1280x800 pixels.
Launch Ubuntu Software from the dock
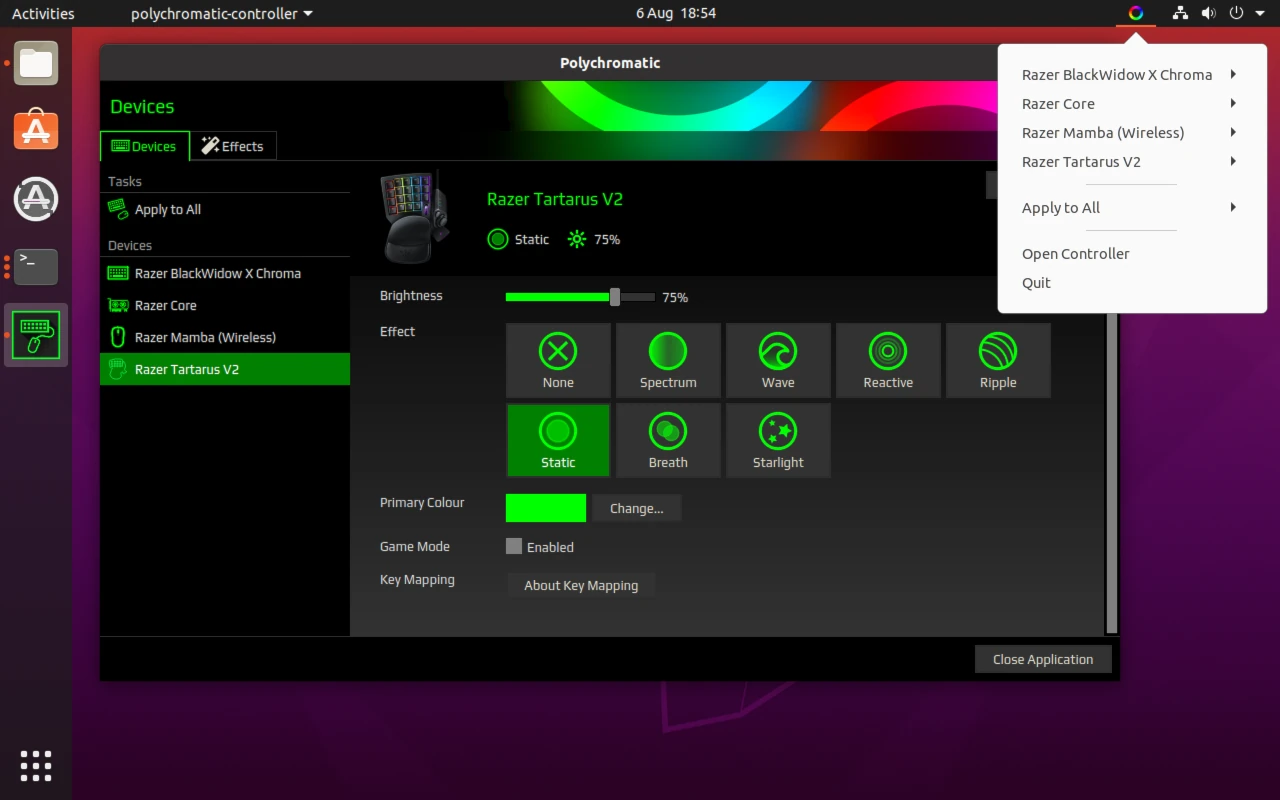coord(36,131)
